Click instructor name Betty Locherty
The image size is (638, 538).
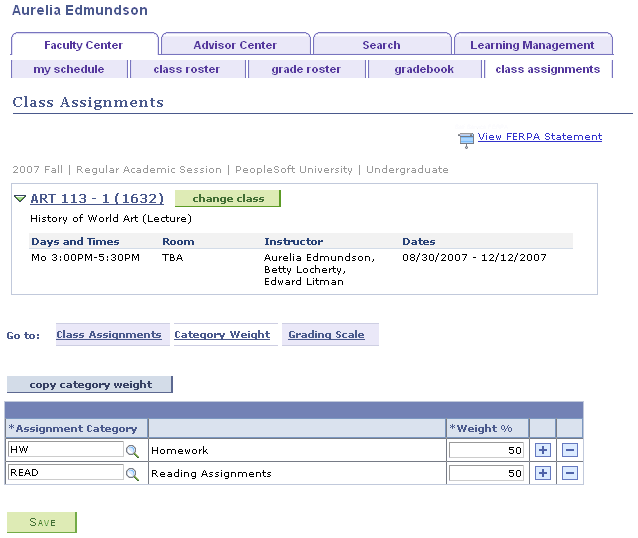[x=305, y=270]
